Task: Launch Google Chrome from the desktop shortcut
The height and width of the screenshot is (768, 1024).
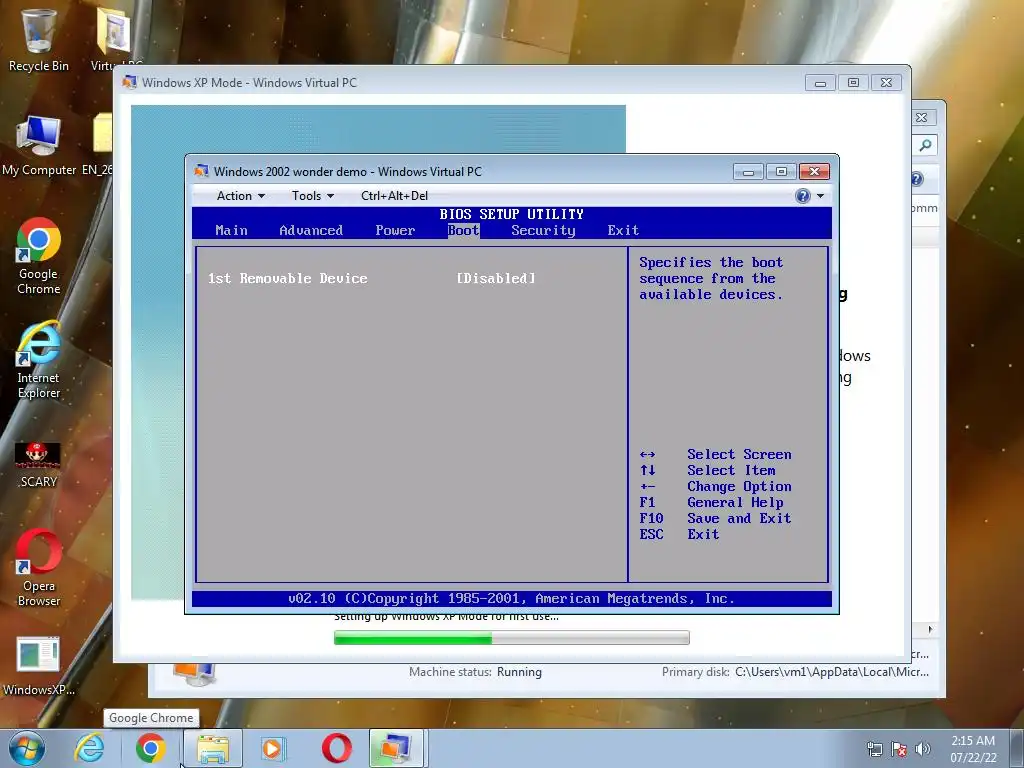Action: [39, 255]
